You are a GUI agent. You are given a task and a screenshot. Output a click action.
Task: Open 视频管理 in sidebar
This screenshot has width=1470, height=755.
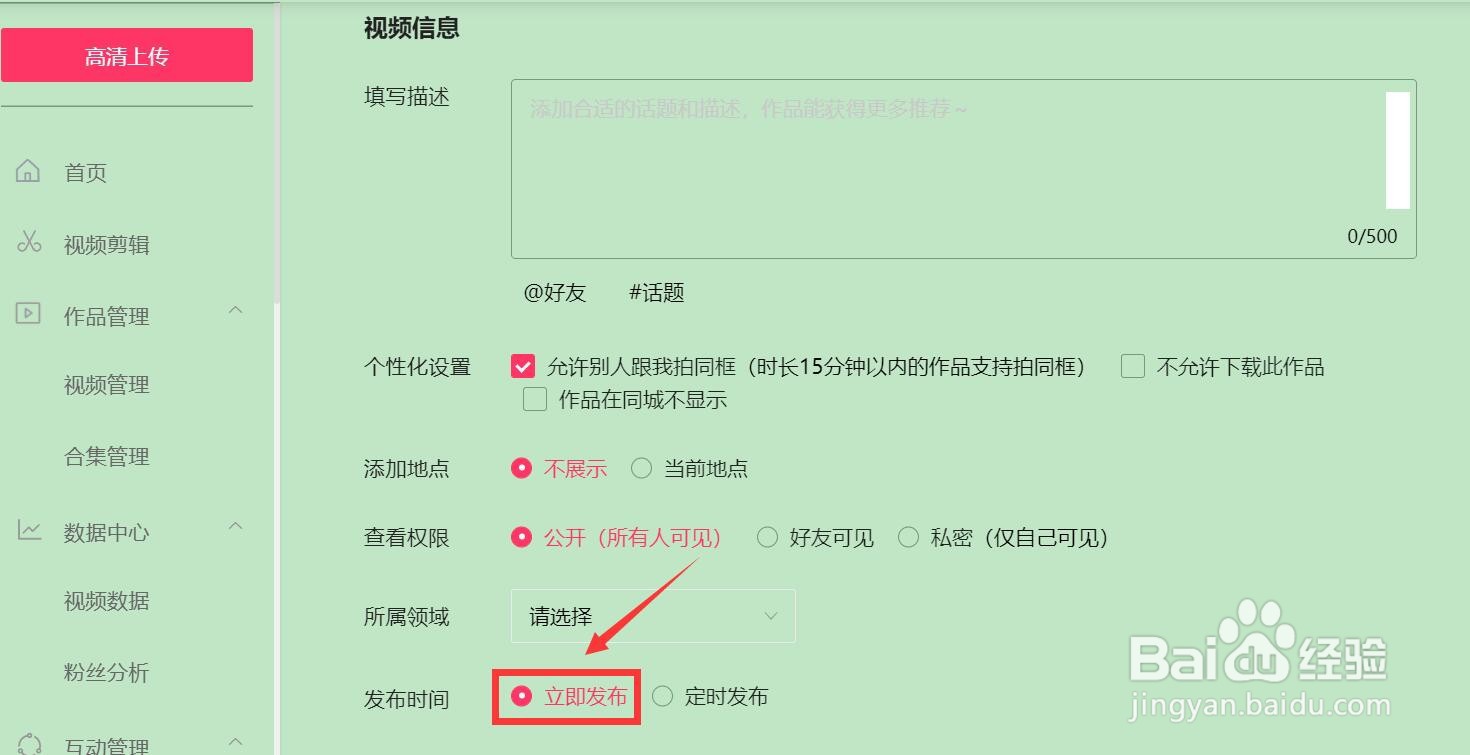click(107, 385)
